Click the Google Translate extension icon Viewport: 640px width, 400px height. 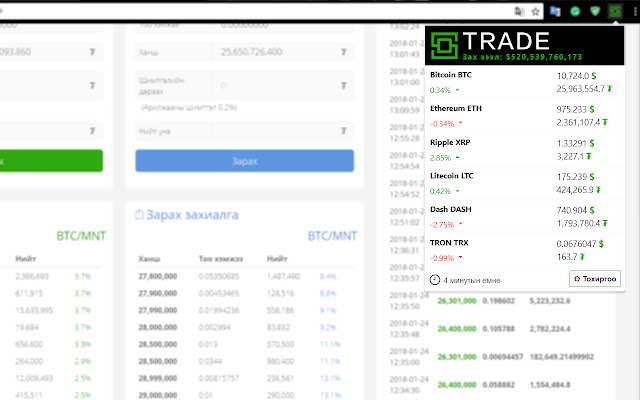pos(555,11)
